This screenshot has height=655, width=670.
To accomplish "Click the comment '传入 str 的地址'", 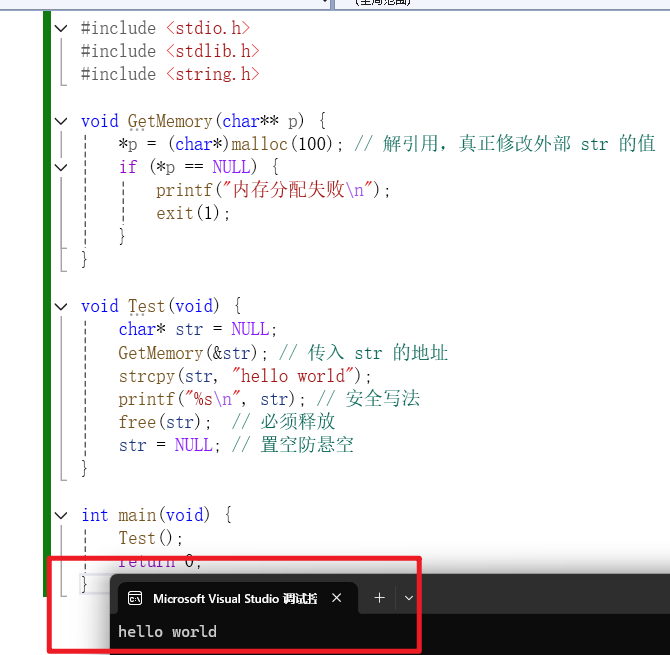I will click(x=378, y=353).
